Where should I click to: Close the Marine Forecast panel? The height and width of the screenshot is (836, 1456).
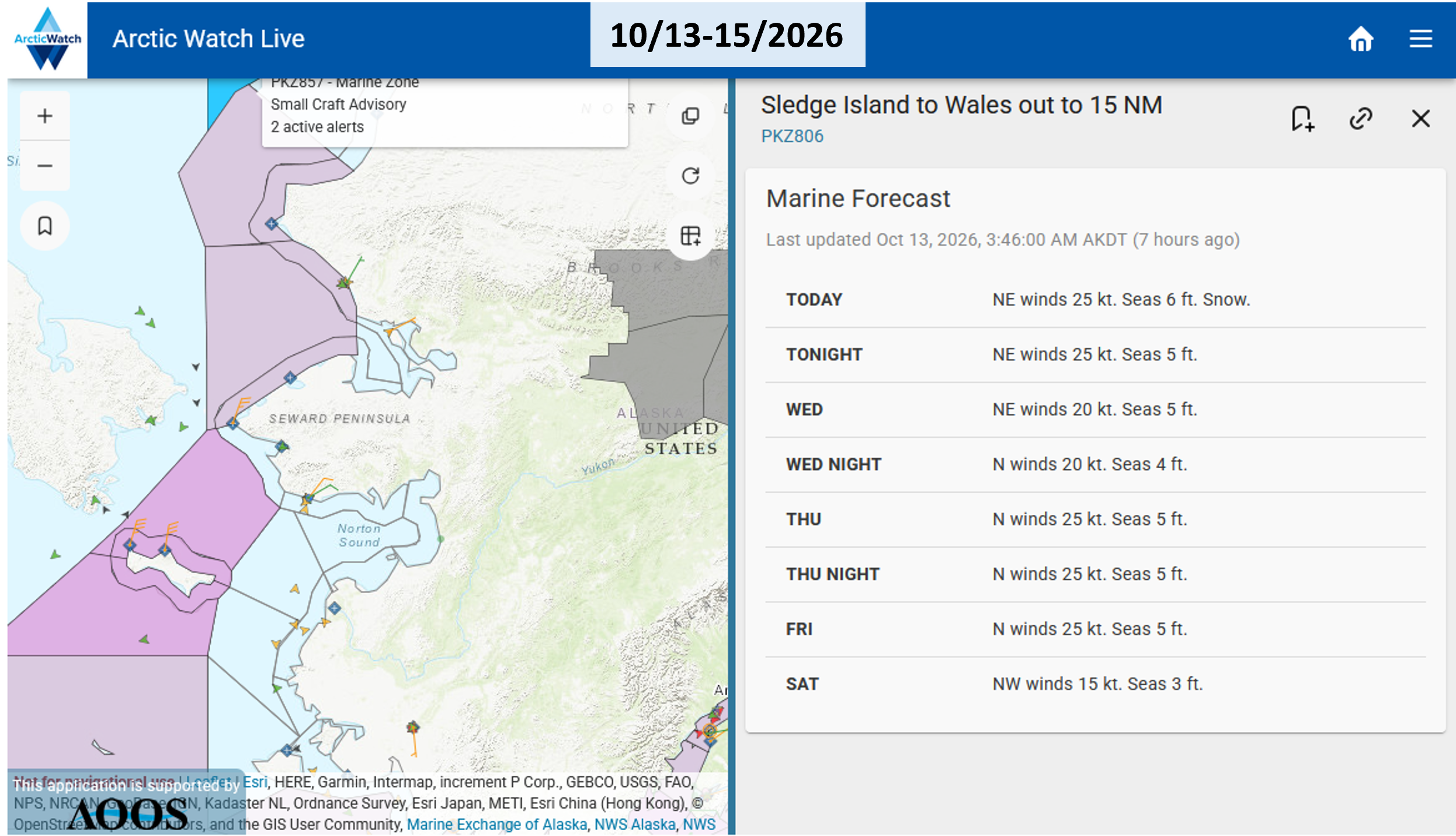[1420, 119]
